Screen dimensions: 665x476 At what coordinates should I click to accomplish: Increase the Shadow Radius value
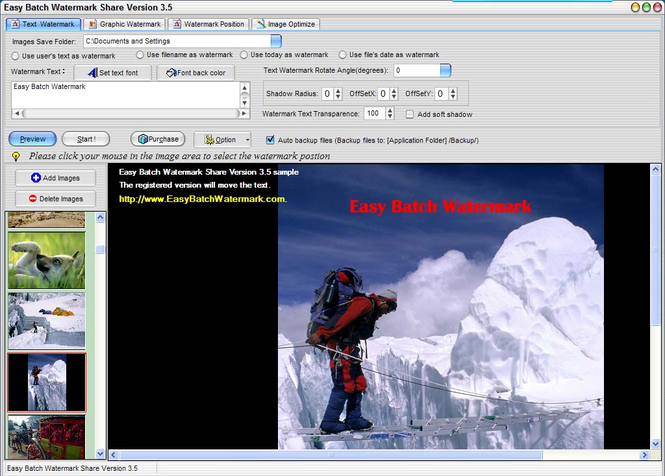click(338, 90)
